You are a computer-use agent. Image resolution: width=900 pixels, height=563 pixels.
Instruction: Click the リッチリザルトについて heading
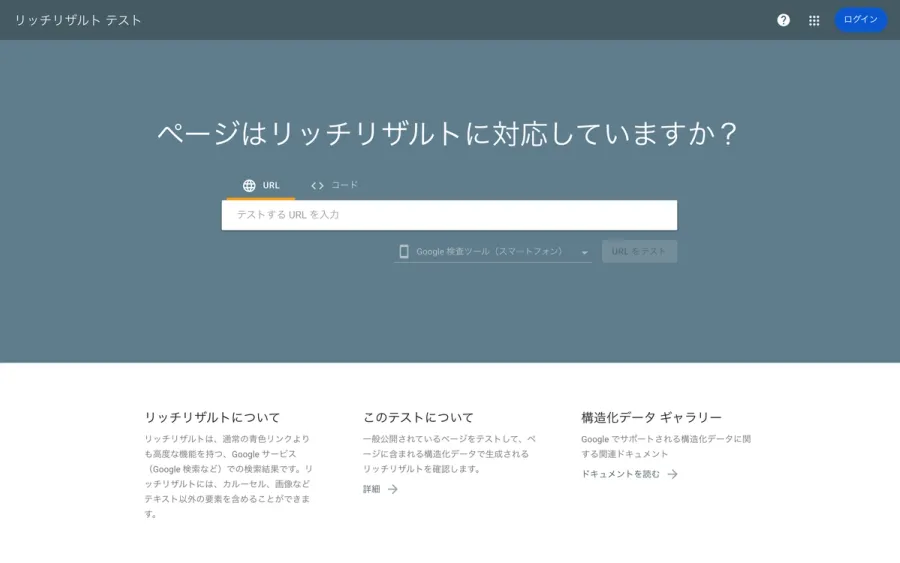point(212,417)
